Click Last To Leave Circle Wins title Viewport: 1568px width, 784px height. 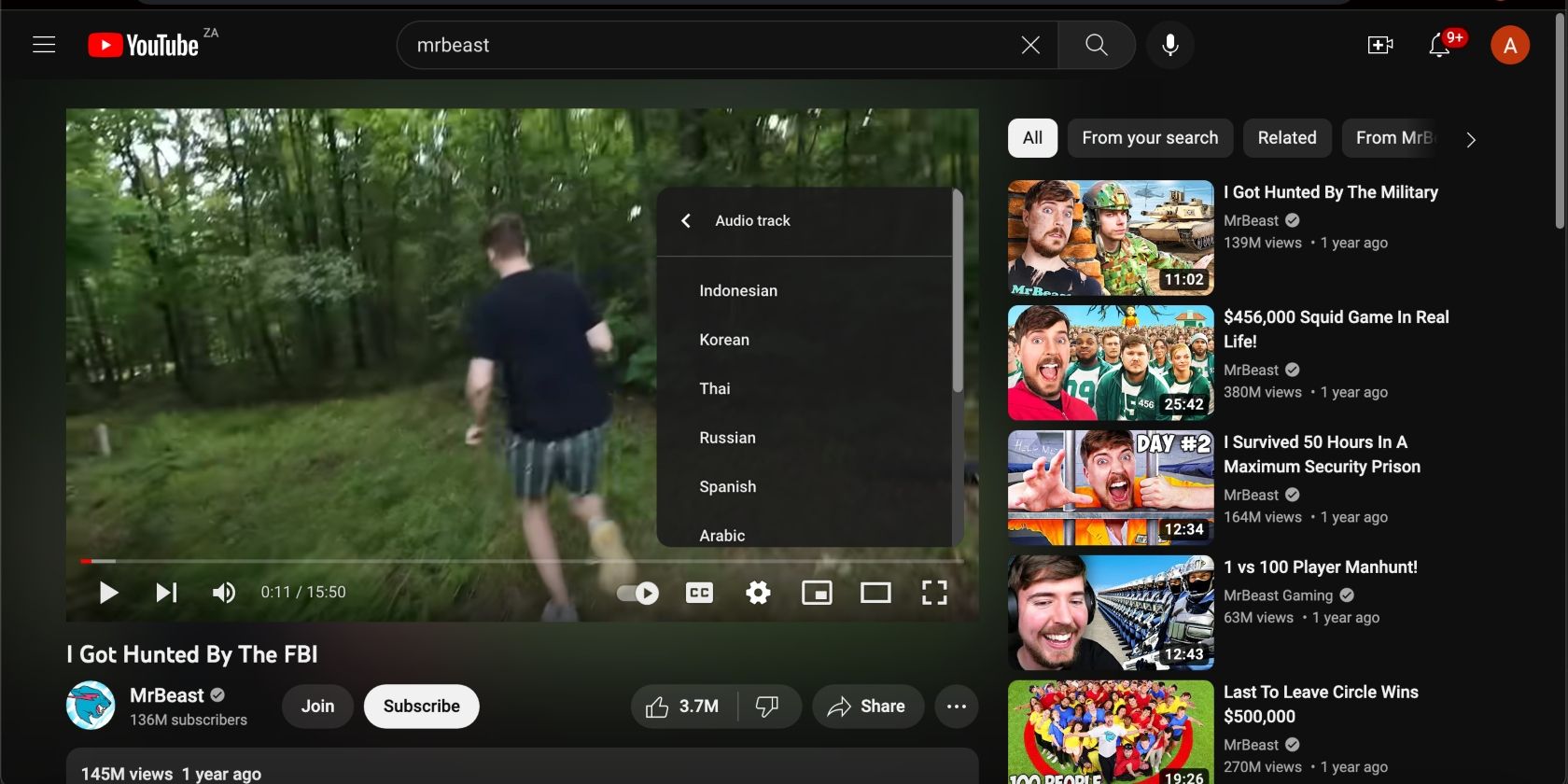(x=1321, y=705)
